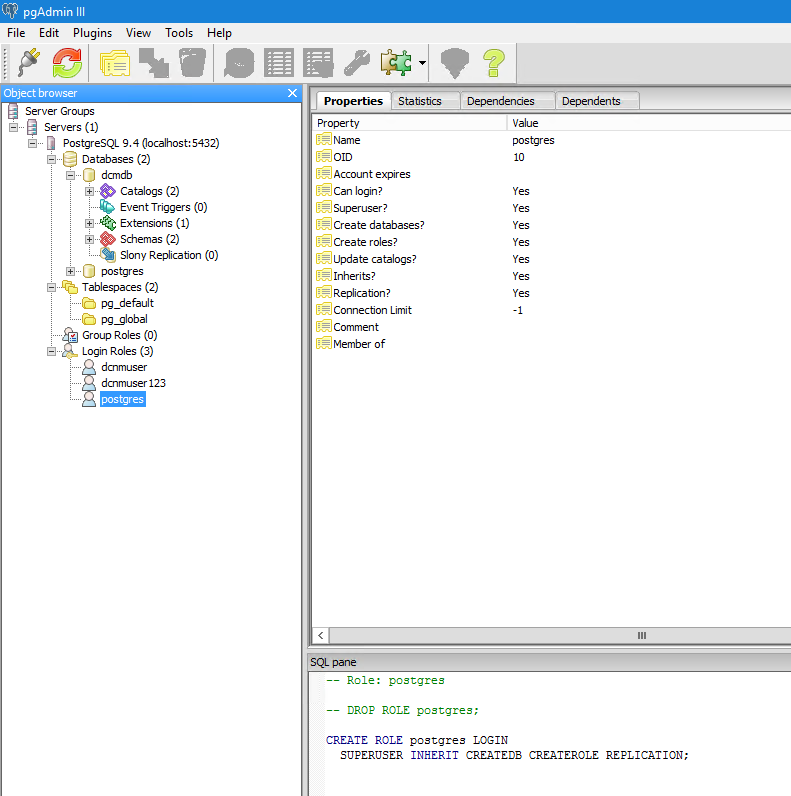The image size is (791, 796).
Task: Click the Value column header
Action: point(649,123)
